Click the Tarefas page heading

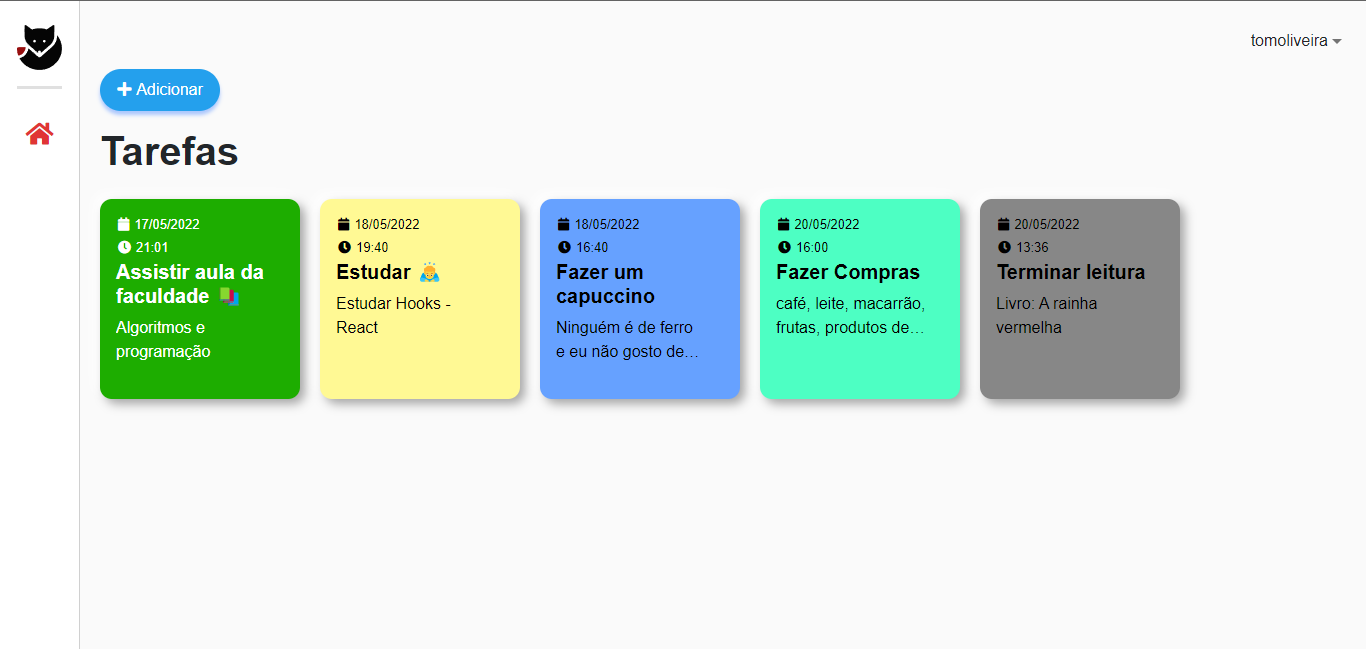point(170,151)
